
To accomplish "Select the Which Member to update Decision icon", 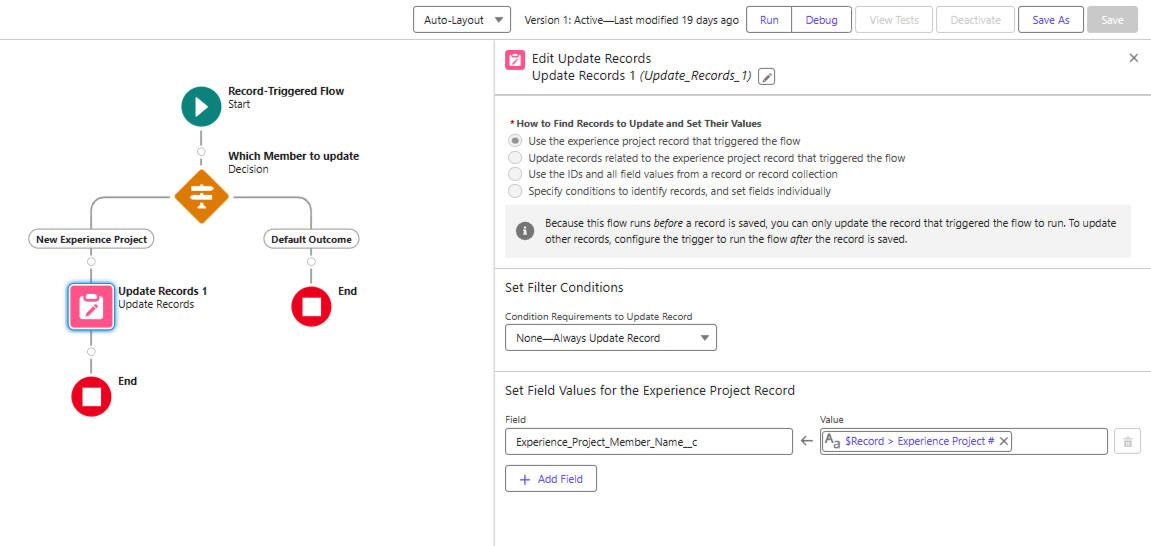I will [x=201, y=196].
